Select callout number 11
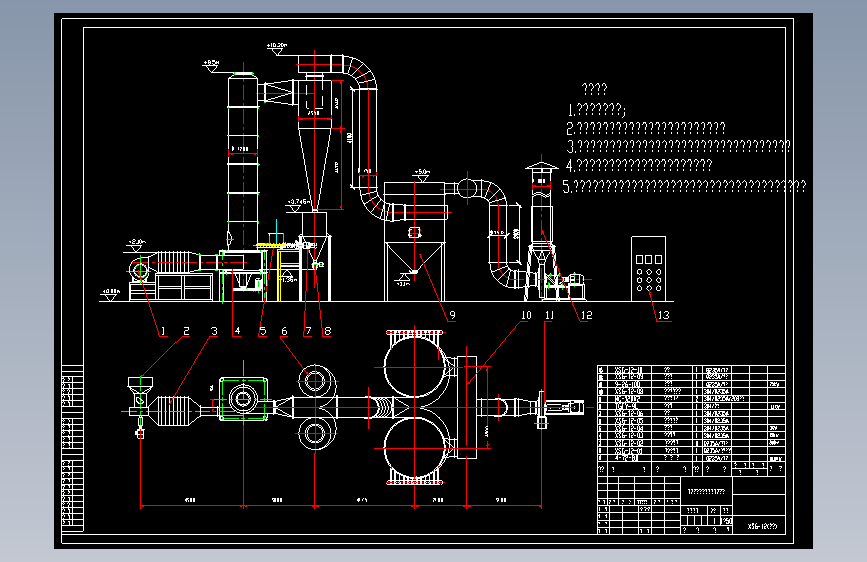This screenshot has height=562, width=867. [549, 315]
